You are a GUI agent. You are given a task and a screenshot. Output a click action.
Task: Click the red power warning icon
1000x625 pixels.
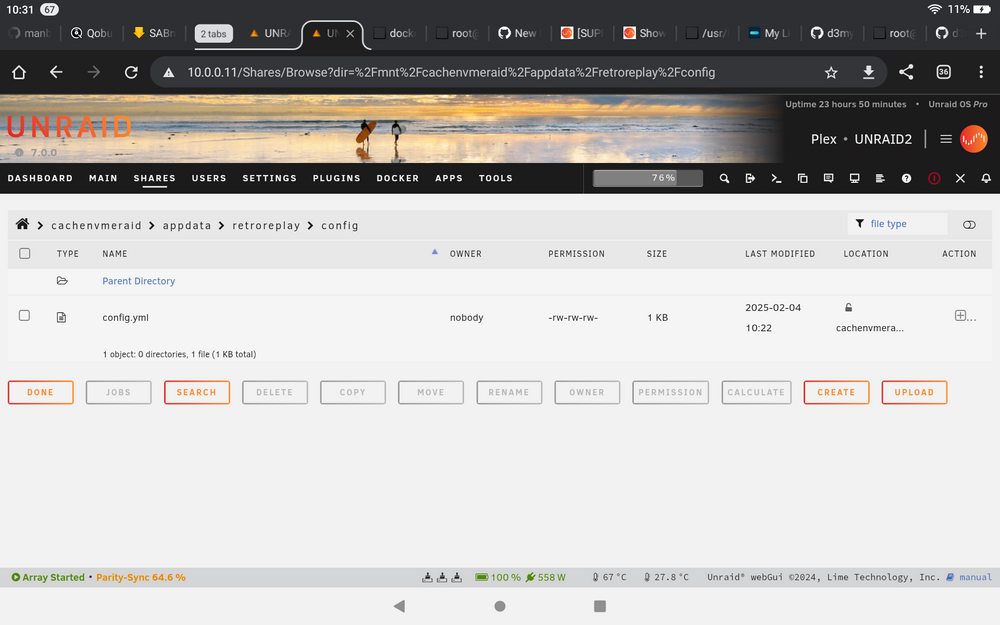(934, 179)
